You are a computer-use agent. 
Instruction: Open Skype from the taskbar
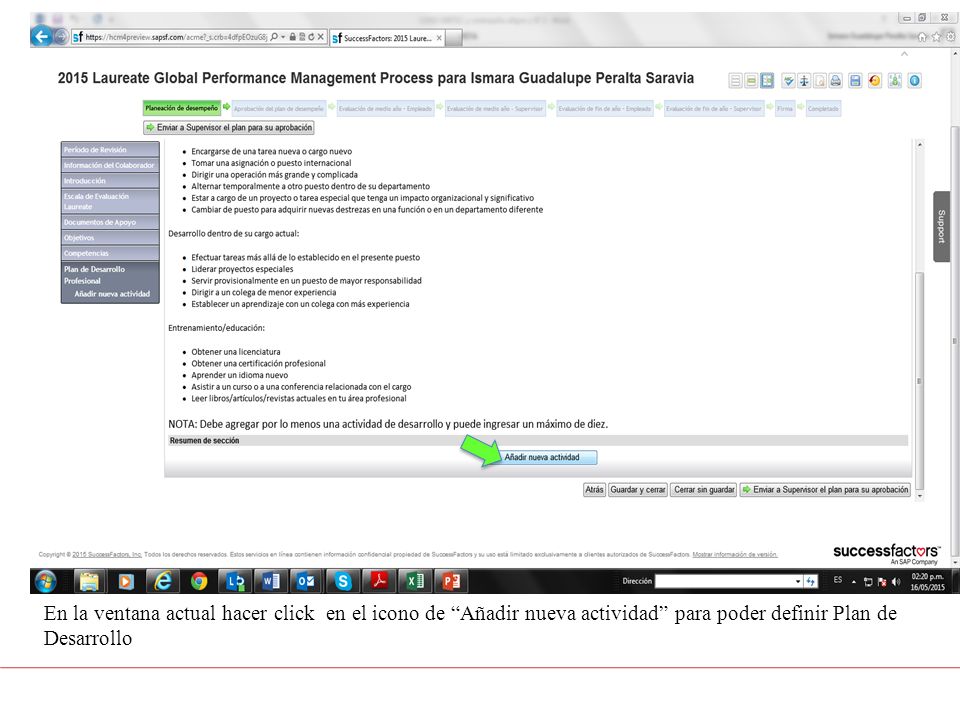click(x=343, y=581)
